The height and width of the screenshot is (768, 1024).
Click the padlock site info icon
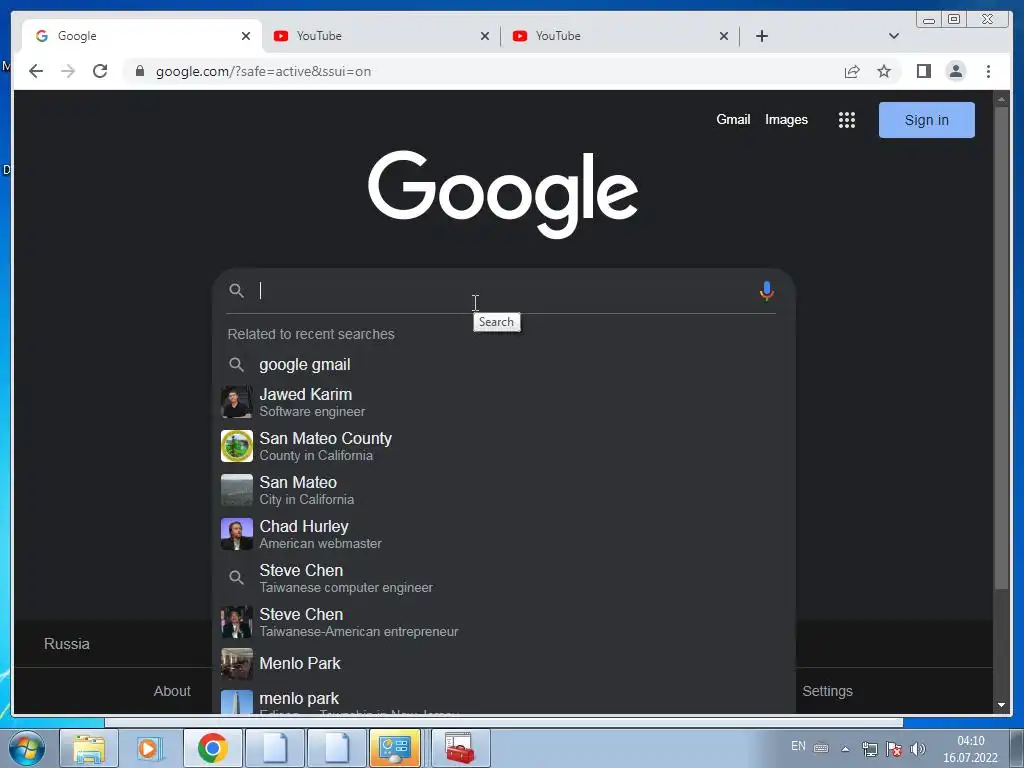click(x=140, y=71)
